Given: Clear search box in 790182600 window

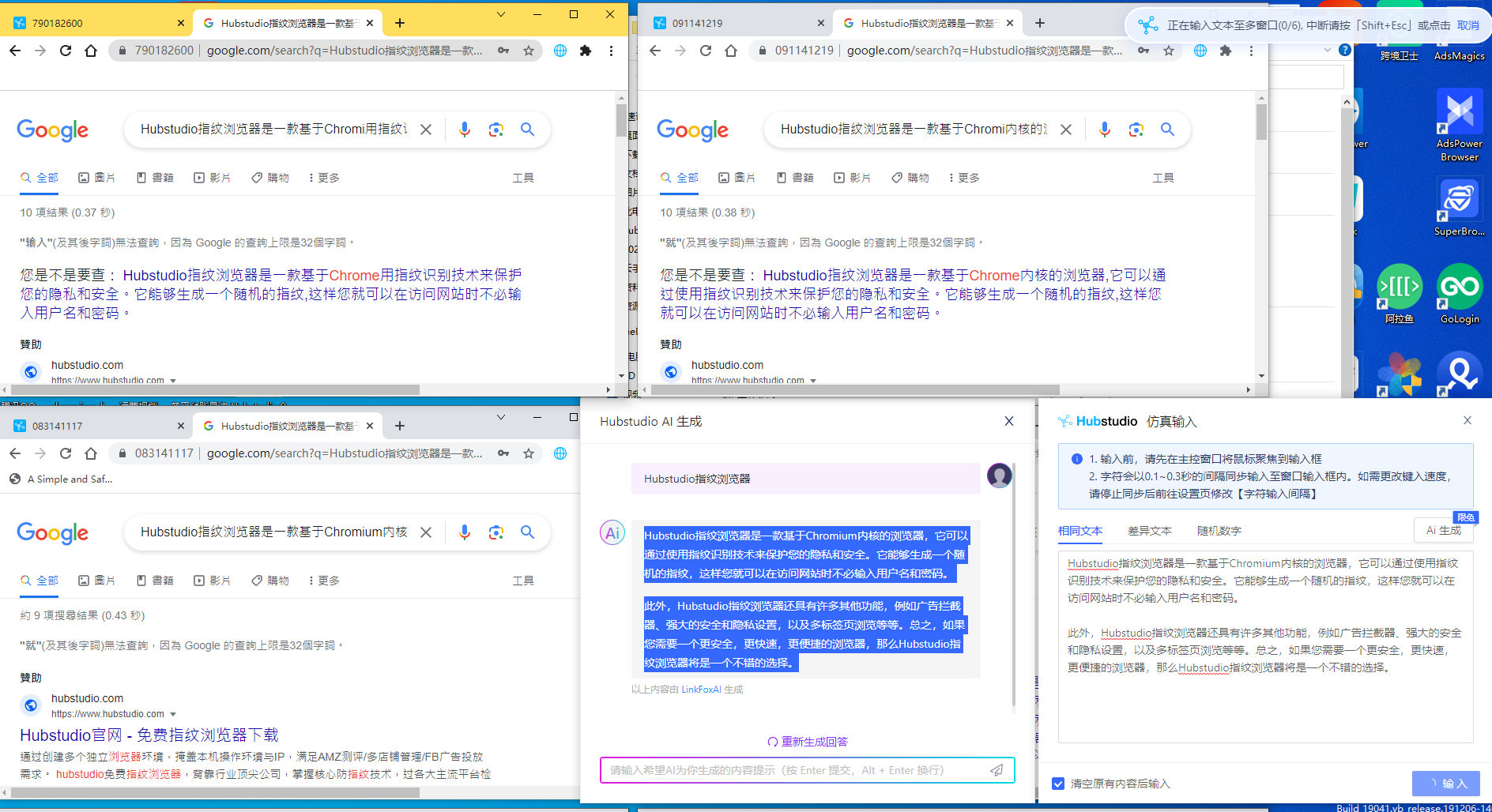Looking at the screenshot, I should (x=426, y=130).
